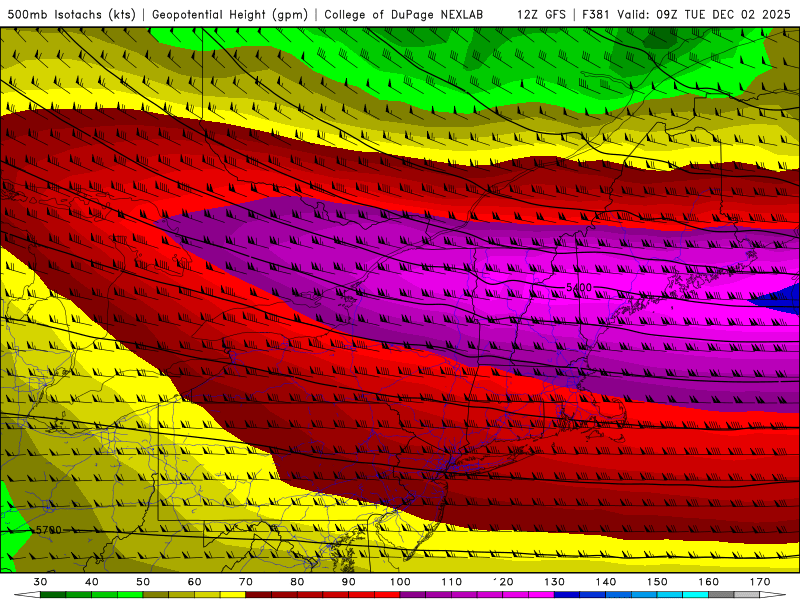Click the 5400 height contour label
800x600 pixels.
coord(579,288)
